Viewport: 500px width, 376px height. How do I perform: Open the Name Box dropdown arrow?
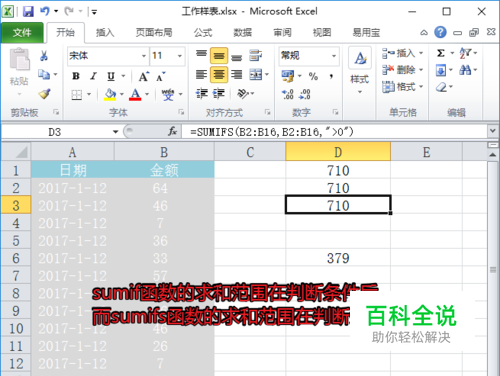click(x=115, y=132)
